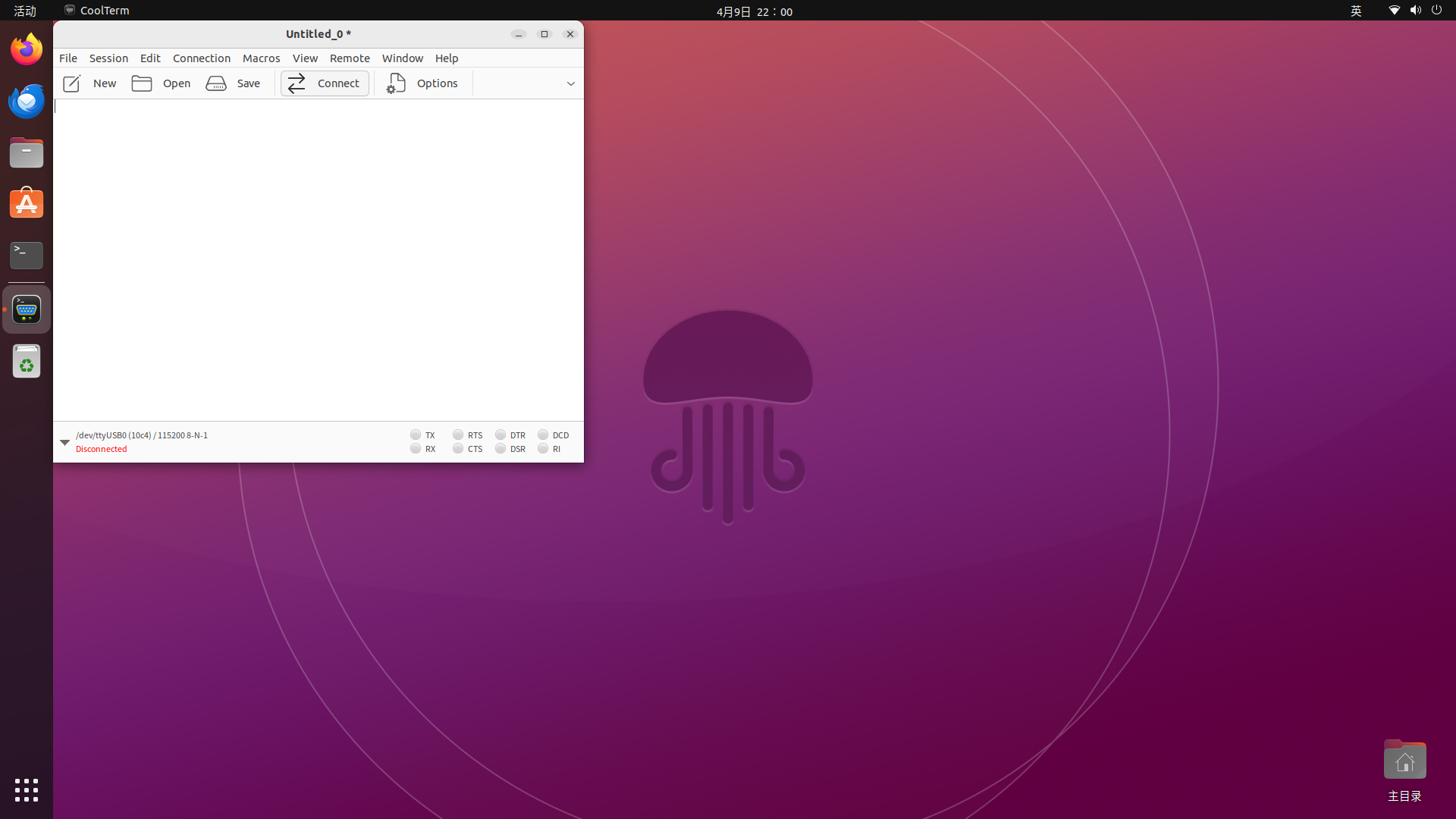Open Terminal from the dock
Image resolution: width=1456 pixels, height=819 pixels.
27,256
